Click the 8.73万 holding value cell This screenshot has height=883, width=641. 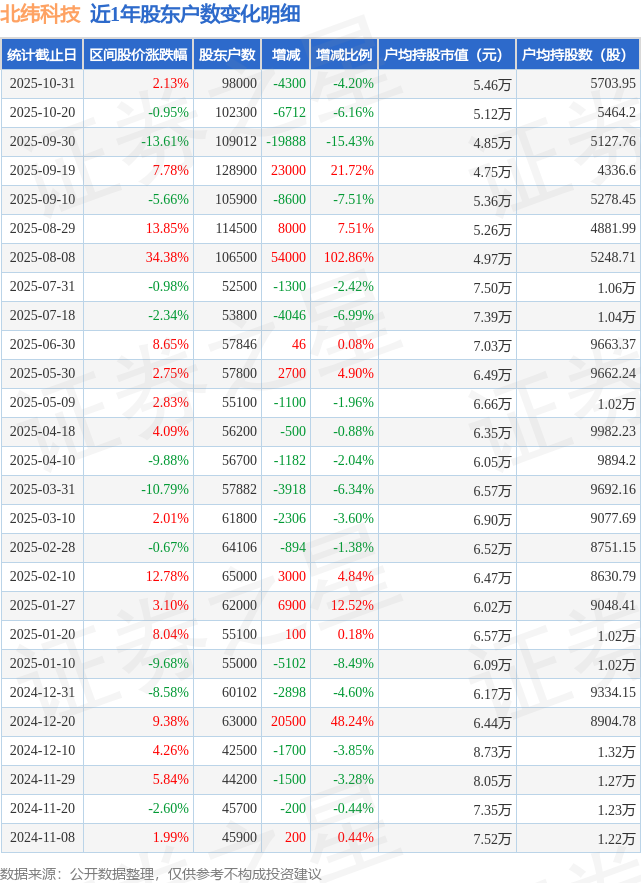coord(492,751)
